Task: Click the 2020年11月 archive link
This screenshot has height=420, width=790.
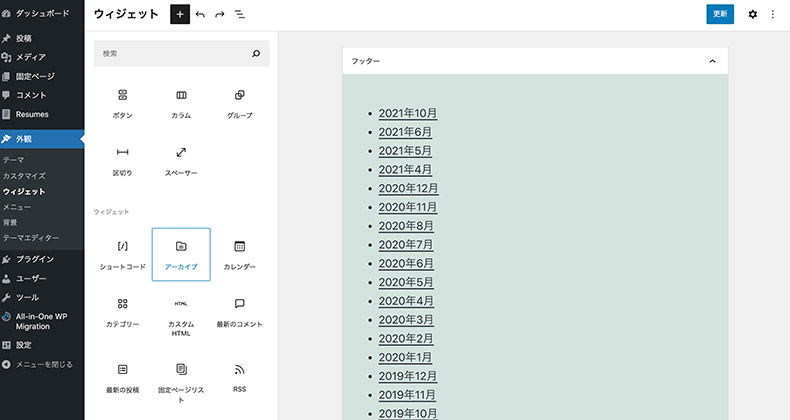Action: pos(408,207)
